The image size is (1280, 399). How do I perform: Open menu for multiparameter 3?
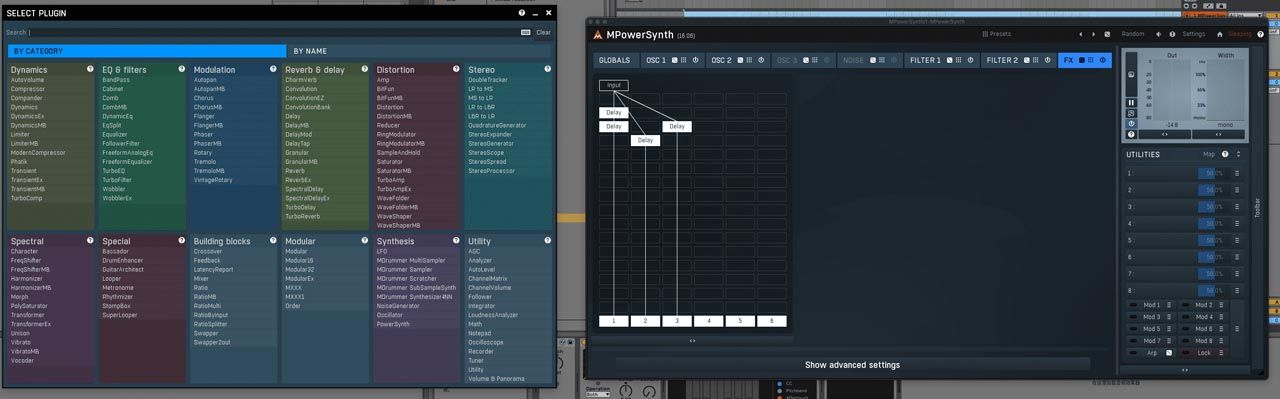[1236, 207]
